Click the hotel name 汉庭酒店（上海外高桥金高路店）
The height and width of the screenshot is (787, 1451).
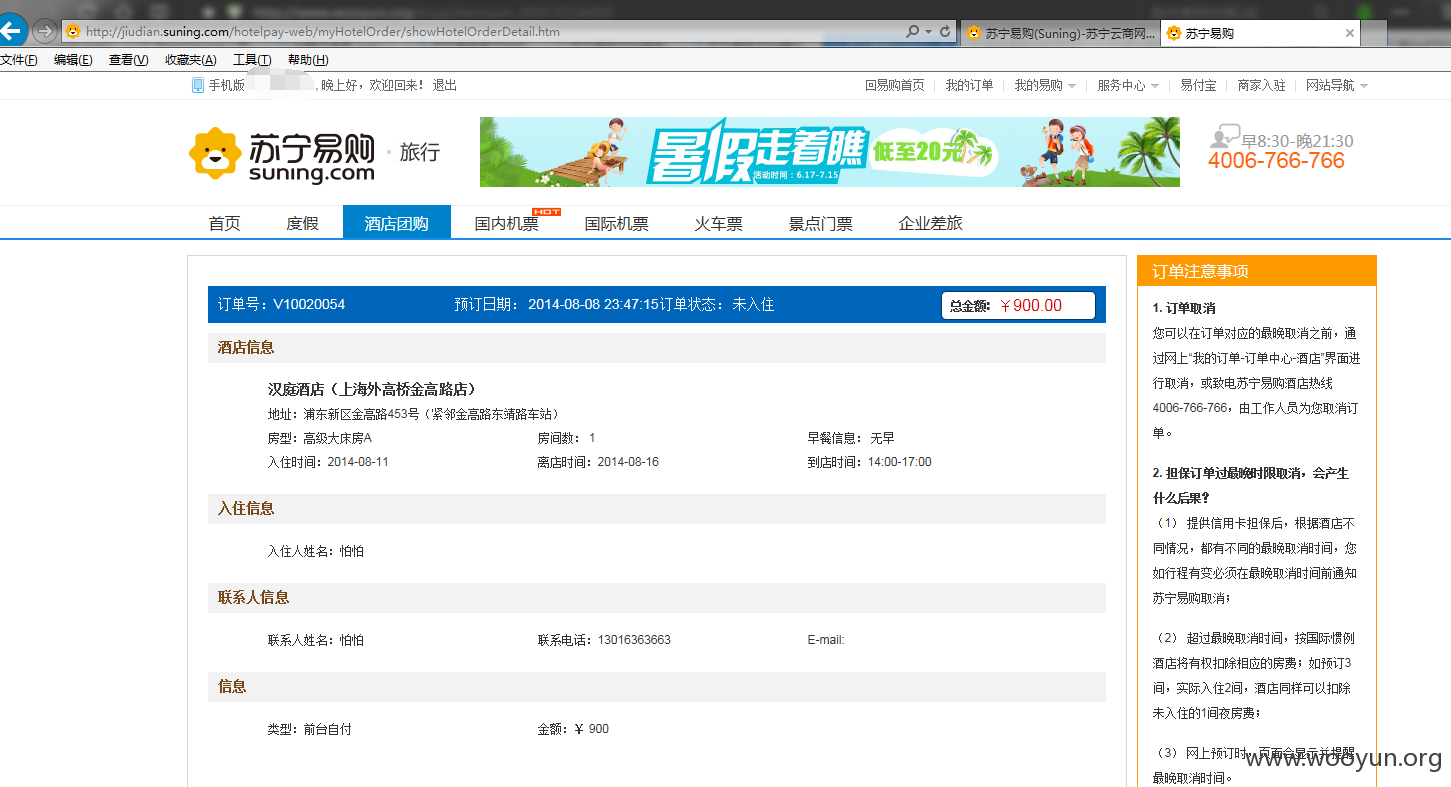coord(371,389)
